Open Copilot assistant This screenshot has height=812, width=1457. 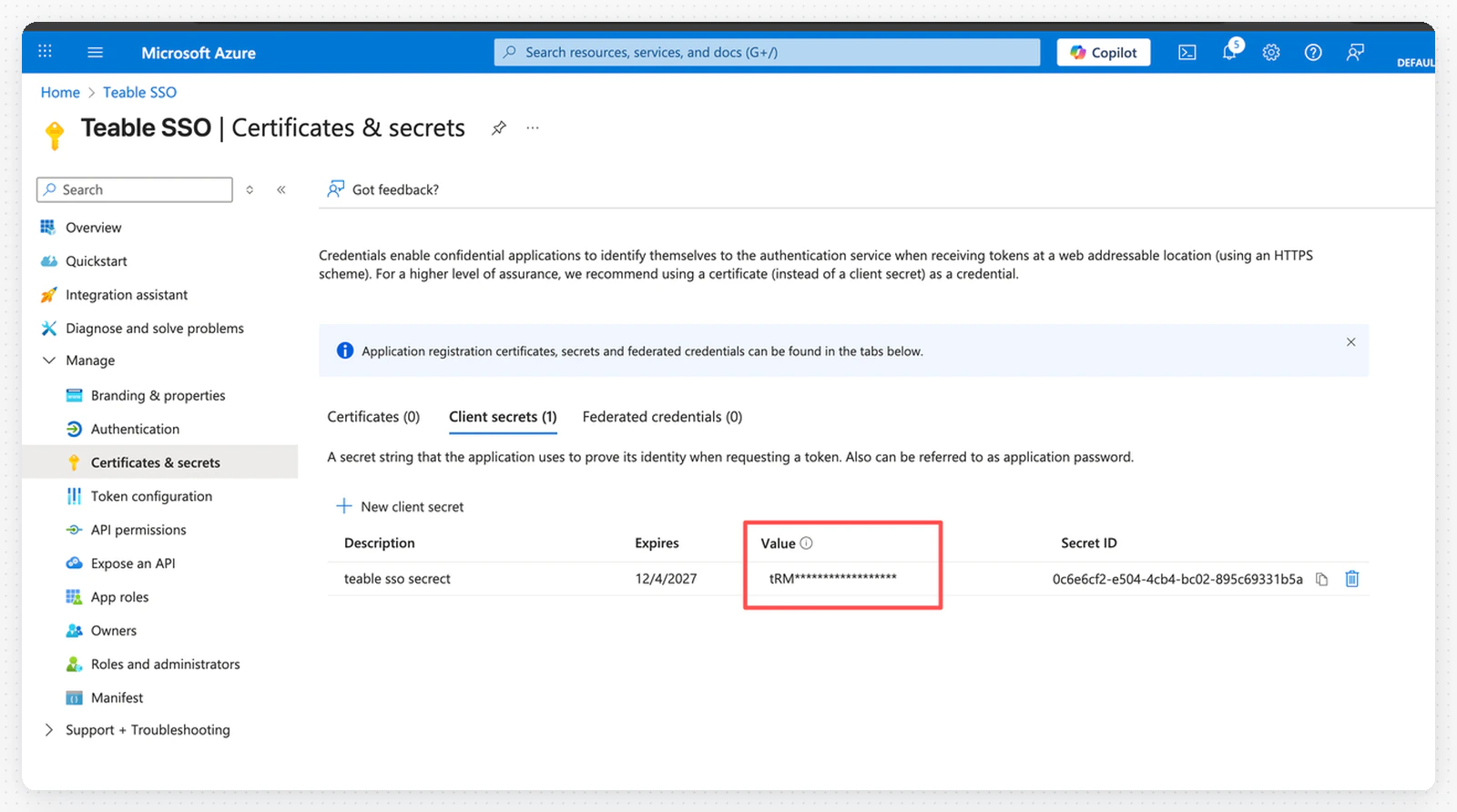click(x=1104, y=52)
